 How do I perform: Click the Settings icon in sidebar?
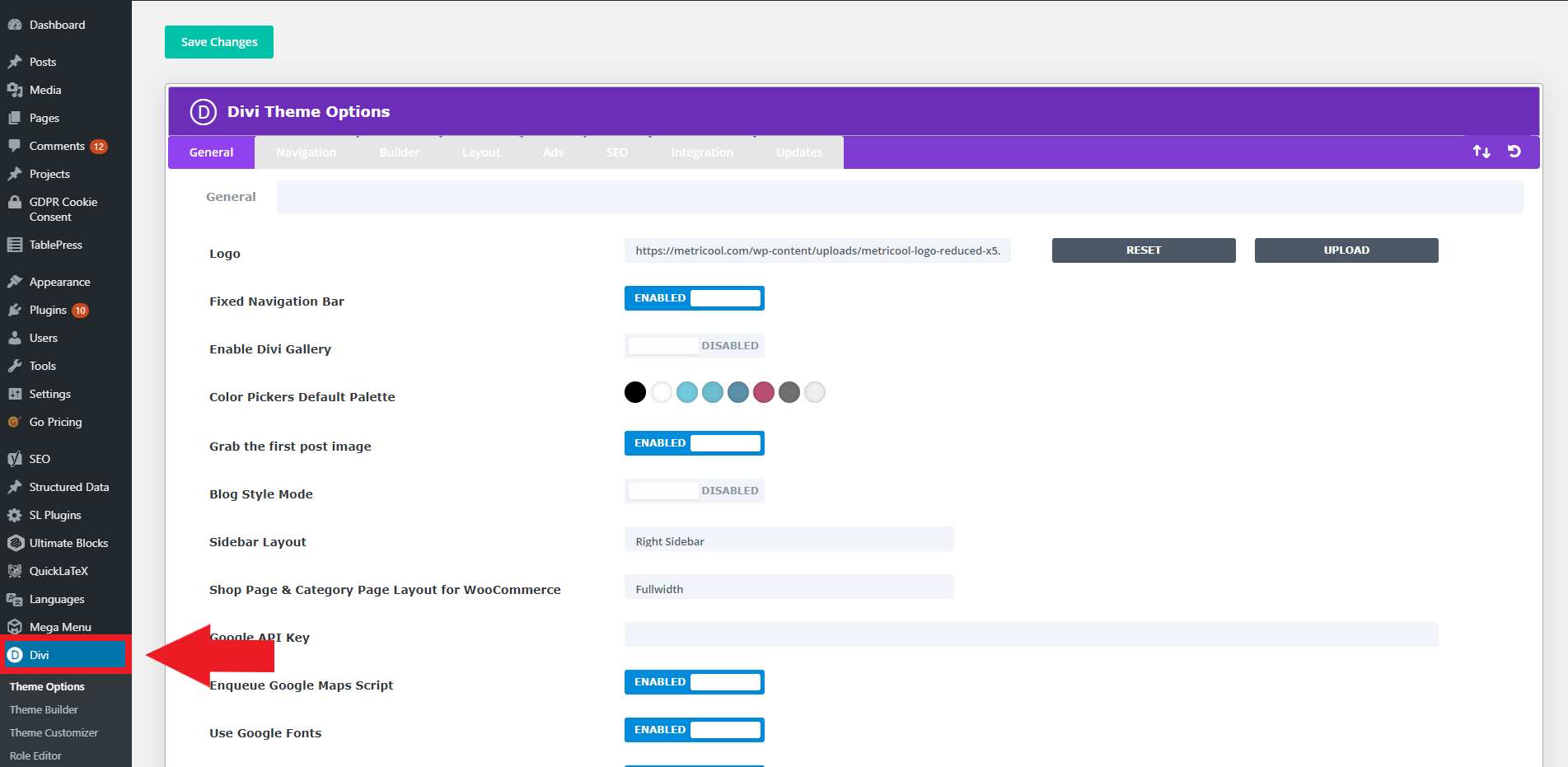(x=15, y=394)
